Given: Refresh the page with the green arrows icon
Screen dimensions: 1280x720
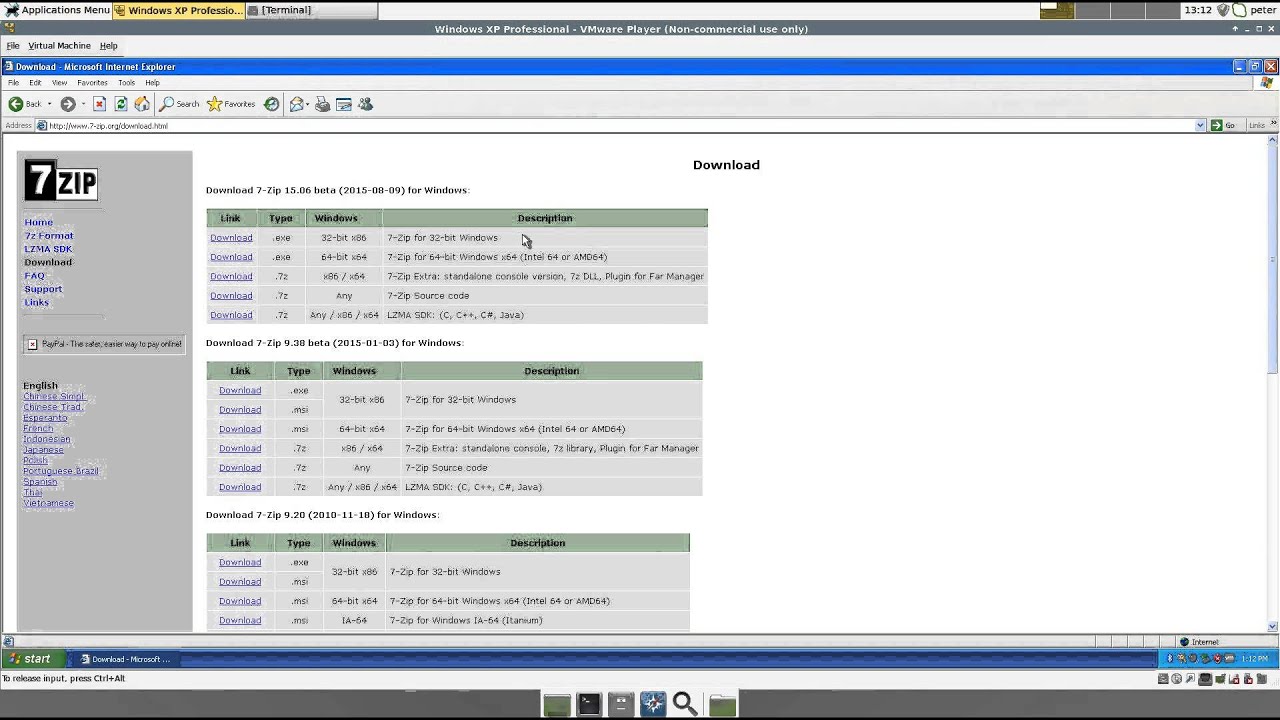Looking at the screenshot, I should (121, 104).
